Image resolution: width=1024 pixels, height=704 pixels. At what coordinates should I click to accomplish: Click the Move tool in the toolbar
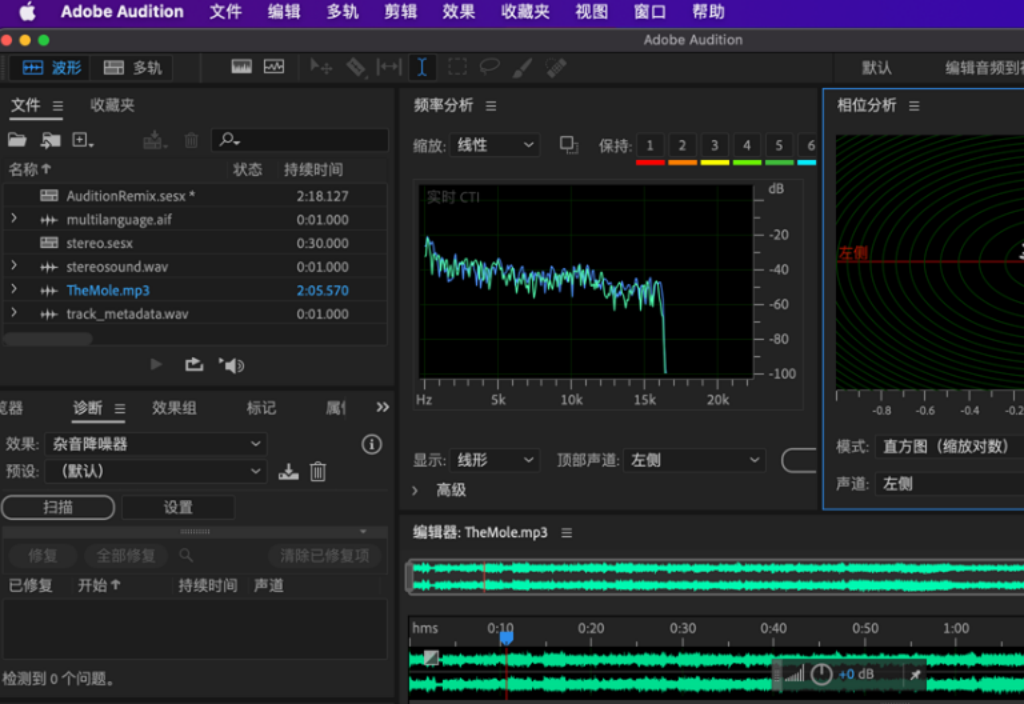point(319,66)
